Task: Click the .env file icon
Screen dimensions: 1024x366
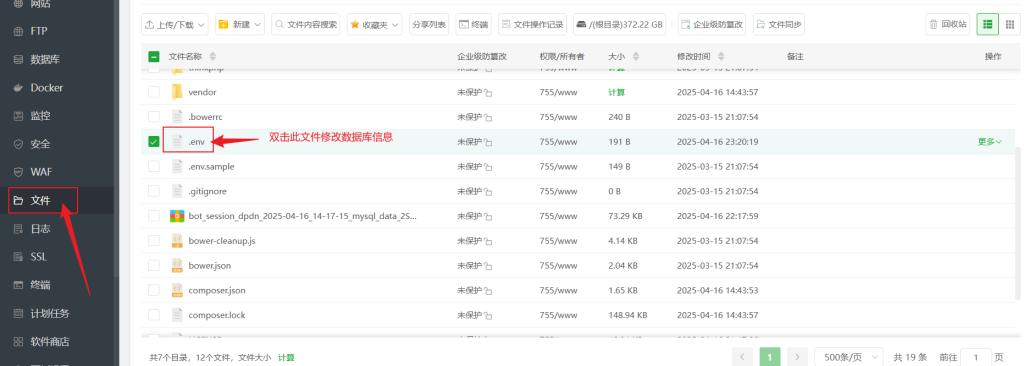Action: (177, 141)
